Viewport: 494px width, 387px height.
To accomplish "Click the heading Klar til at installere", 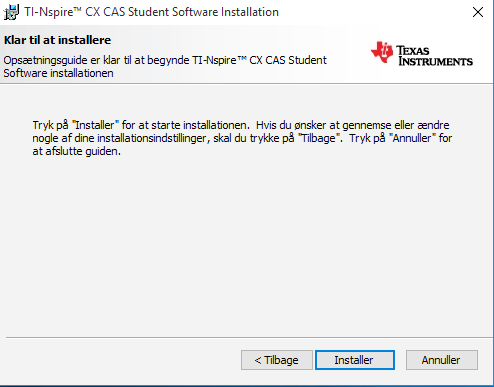I will click(x=57, y=40).
